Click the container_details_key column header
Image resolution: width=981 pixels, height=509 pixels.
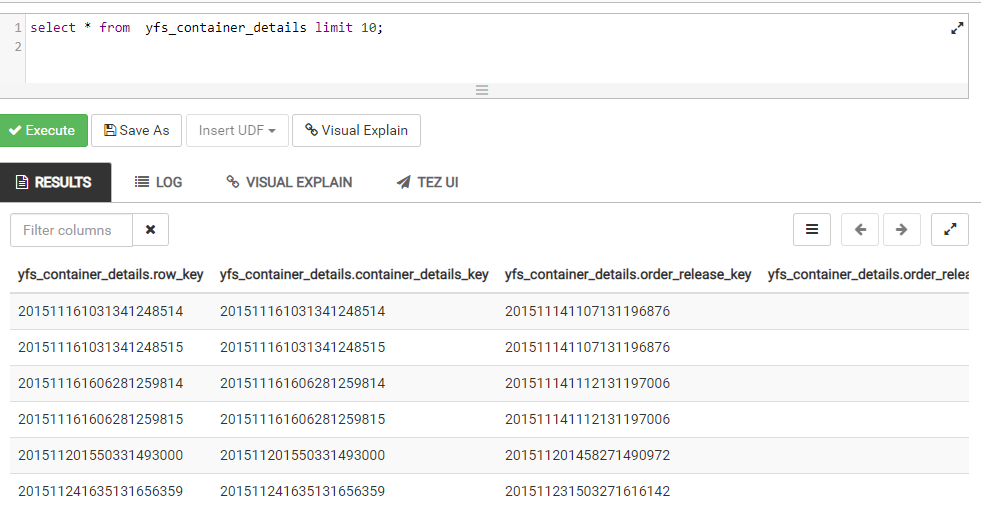pyautogui.click(x=354, y=275)
